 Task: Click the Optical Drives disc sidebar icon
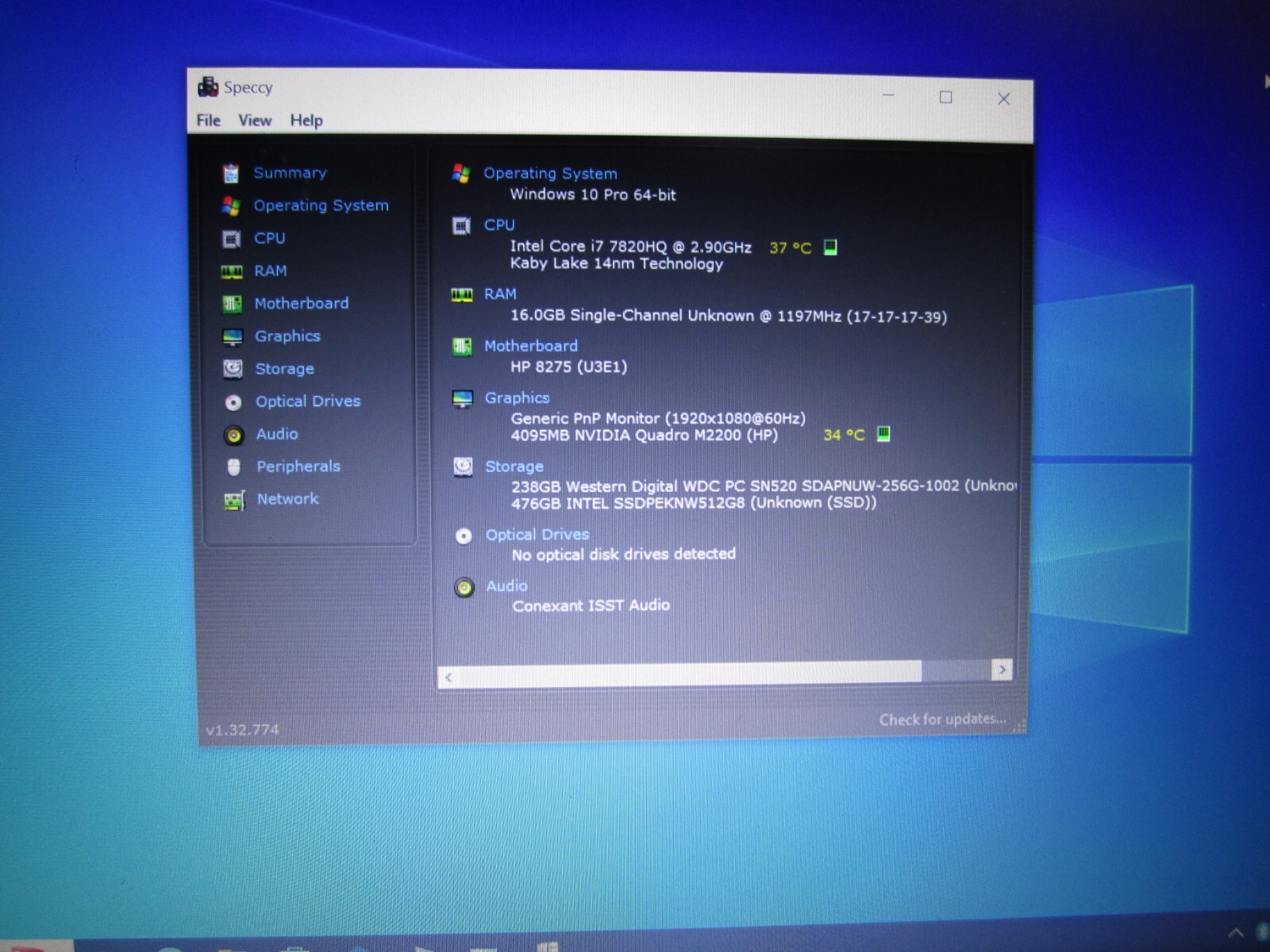point(233,402)
